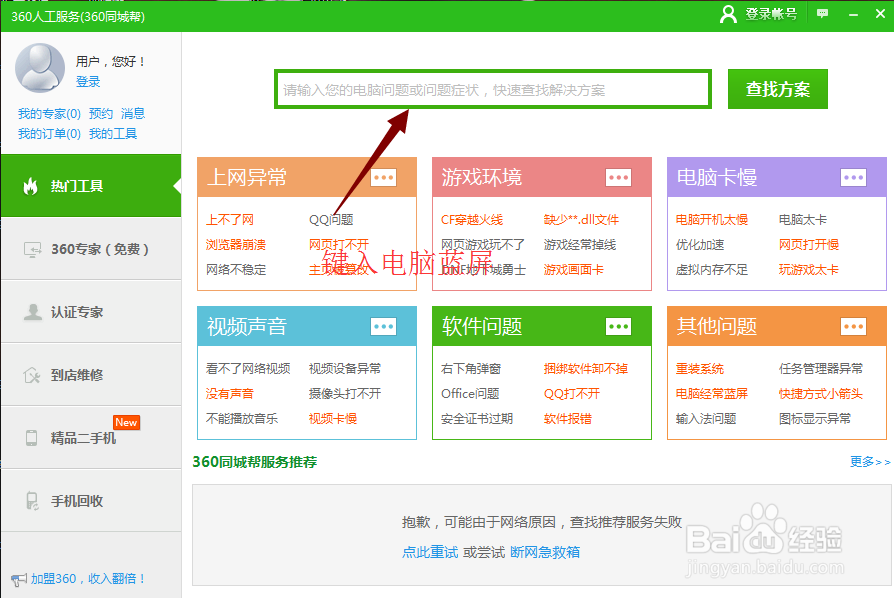894x598 pixels.
Task: Select 缺少**.dll文件 problem
Action: 581,219
